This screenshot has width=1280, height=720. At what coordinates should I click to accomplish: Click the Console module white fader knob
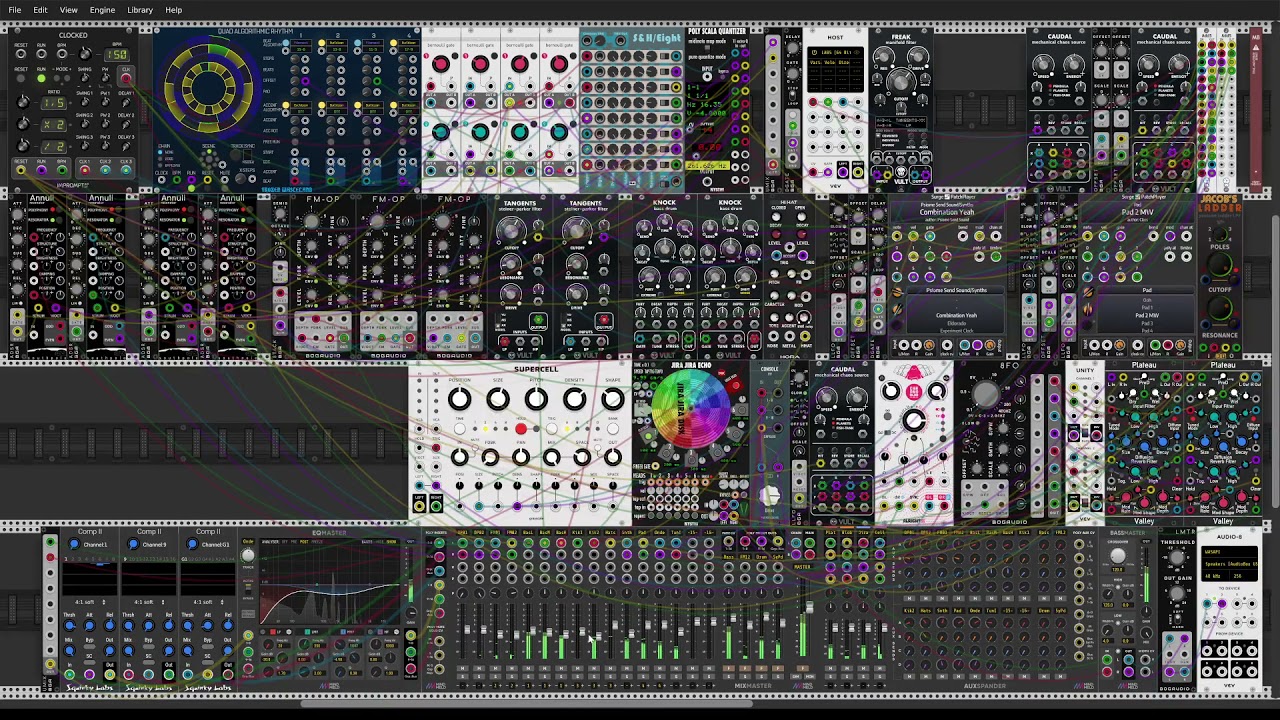(769, 495)
